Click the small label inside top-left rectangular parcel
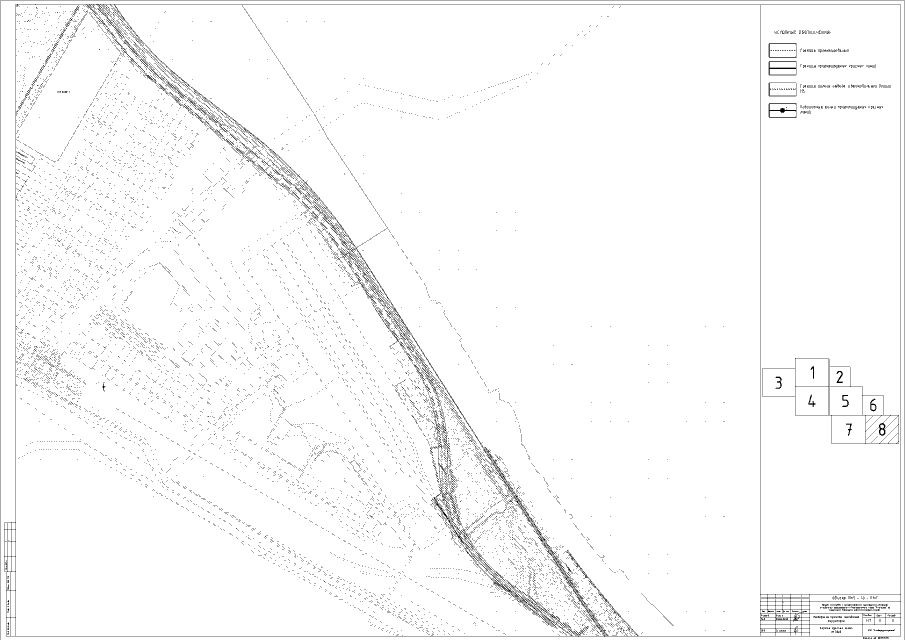 click(x=64, y=92)
